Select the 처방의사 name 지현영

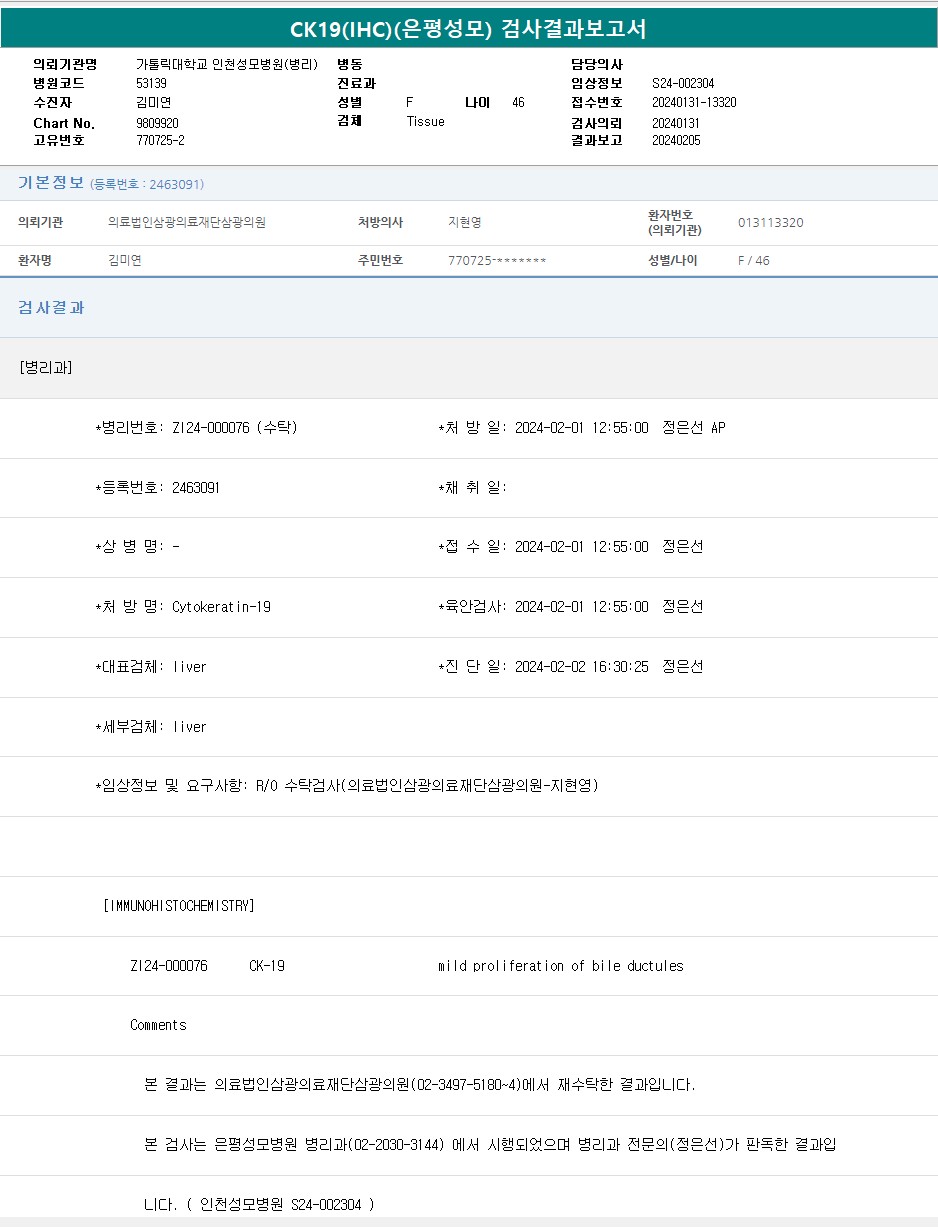pyautogui.click(x=464, y=223)
